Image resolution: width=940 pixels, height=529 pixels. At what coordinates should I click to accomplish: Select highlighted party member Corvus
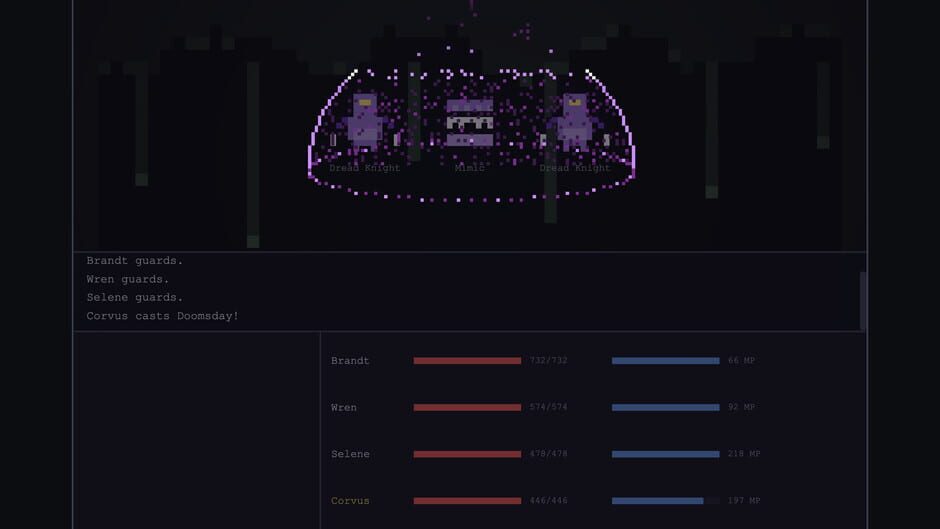coord(350,501)
